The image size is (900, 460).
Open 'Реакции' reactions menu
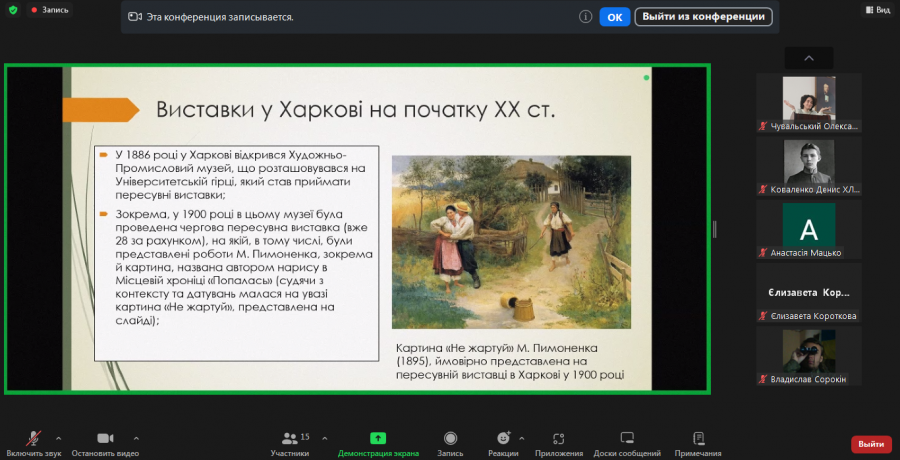click(x=503, y=443)
